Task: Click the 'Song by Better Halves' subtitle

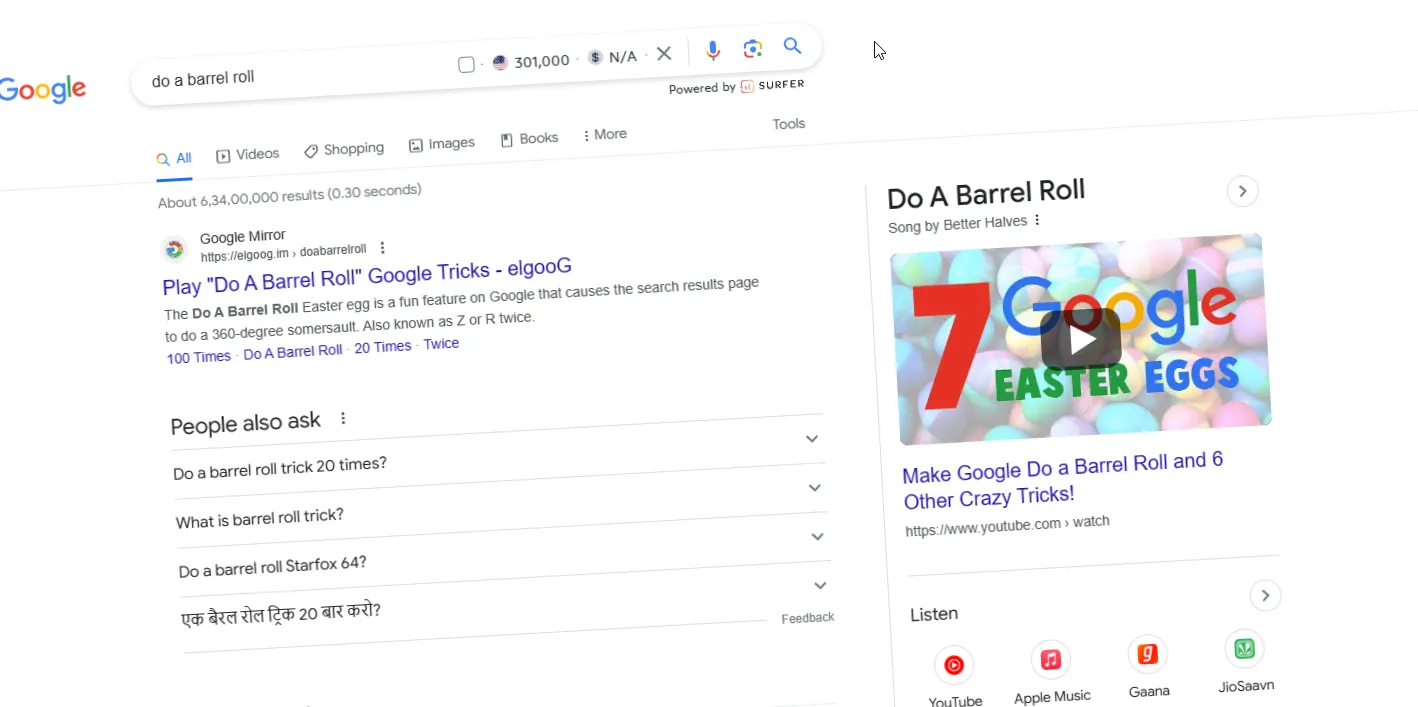Action: click(957, 224)
